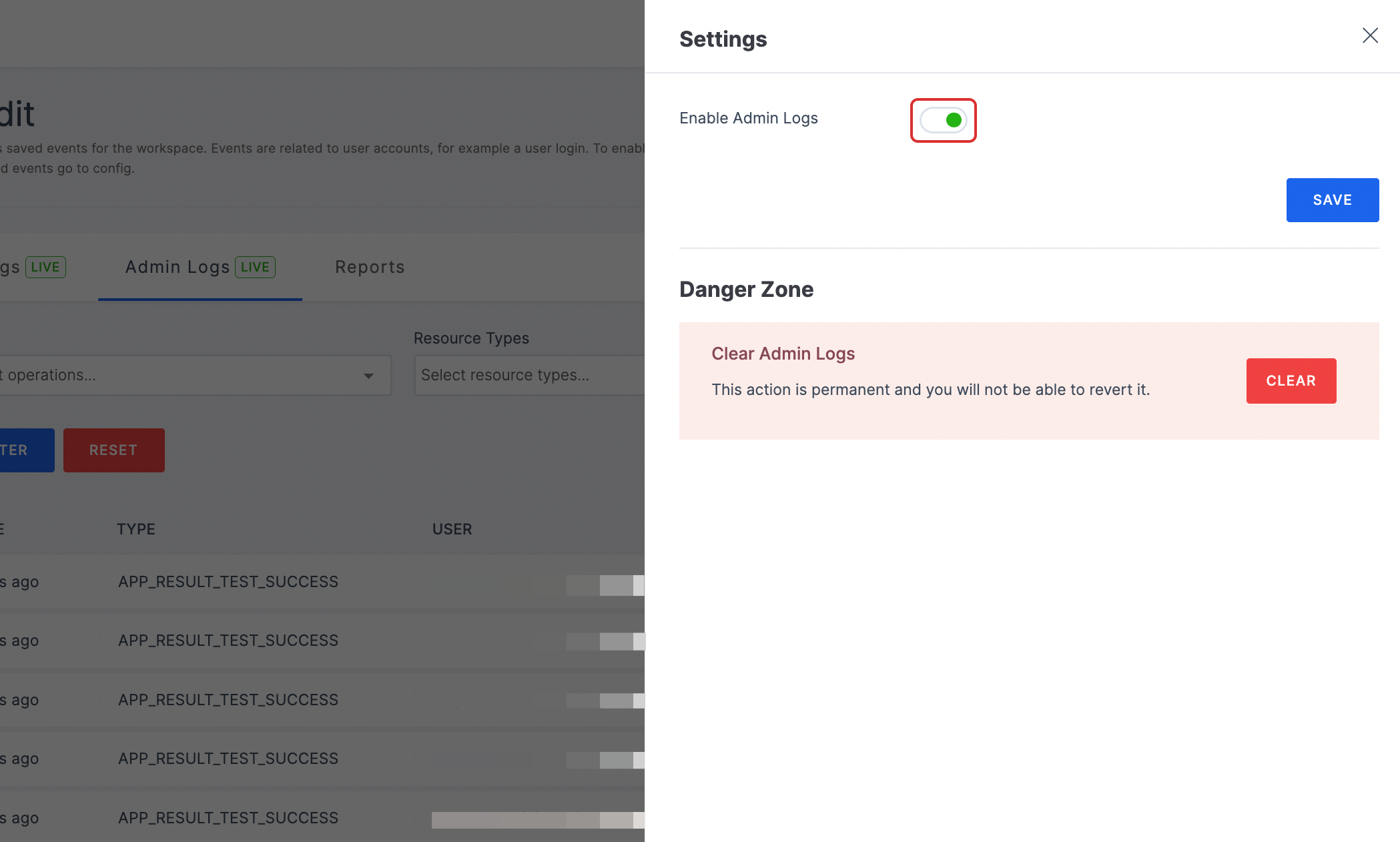Toggle the Enable Admin Logs switch
Screen dimensions: 1400x842
[943, 120]
